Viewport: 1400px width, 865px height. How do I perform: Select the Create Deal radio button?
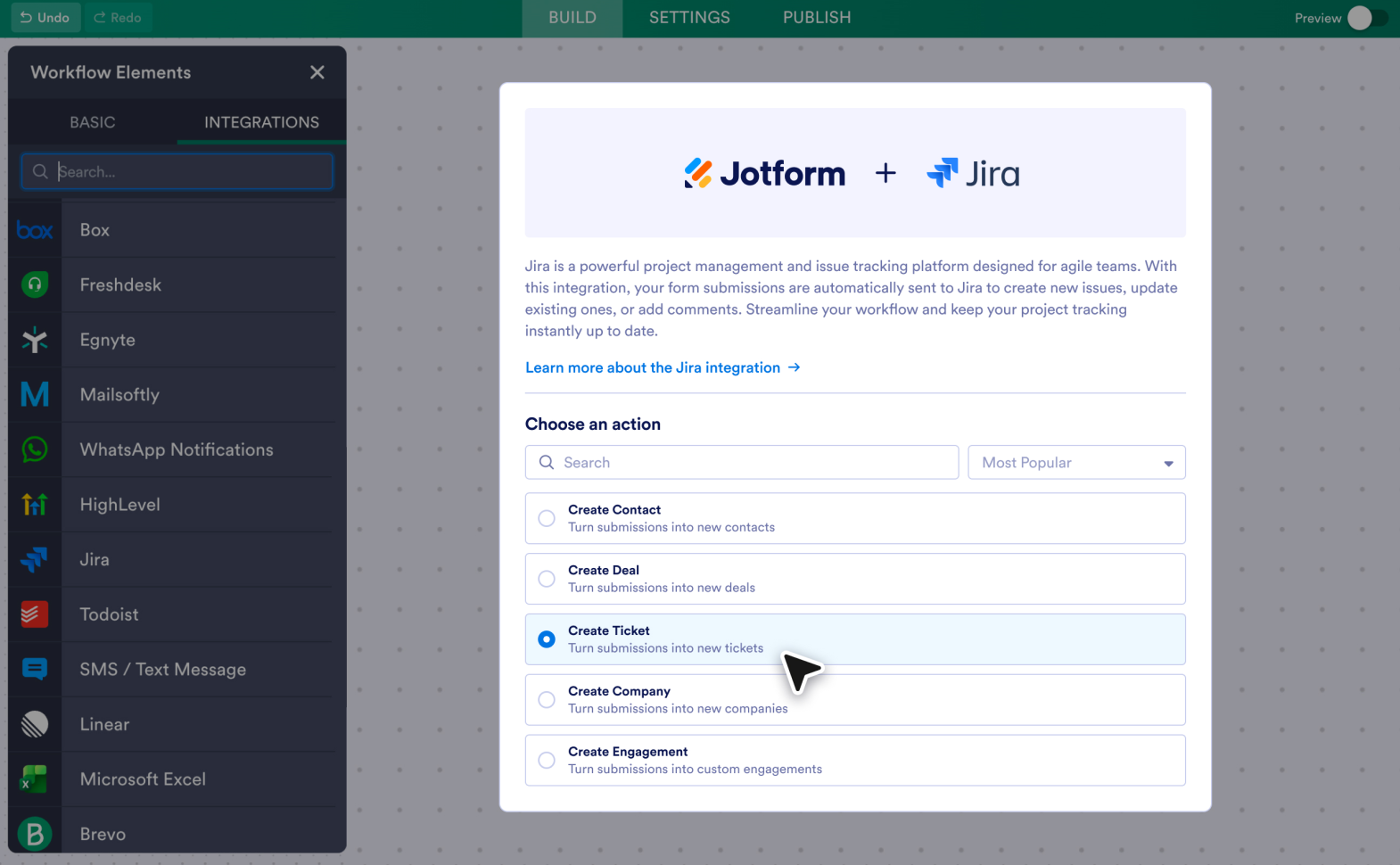point(547,579)
